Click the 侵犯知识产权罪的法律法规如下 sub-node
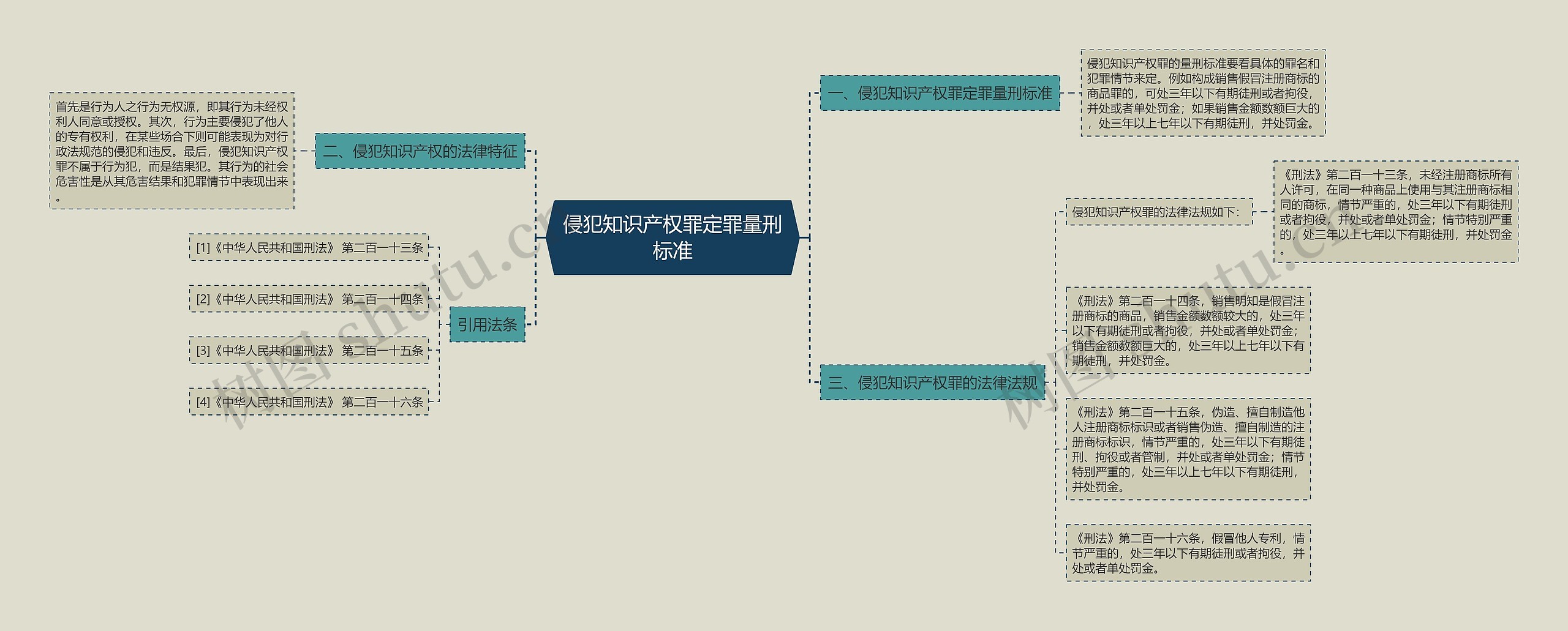 click(1158, 212)
